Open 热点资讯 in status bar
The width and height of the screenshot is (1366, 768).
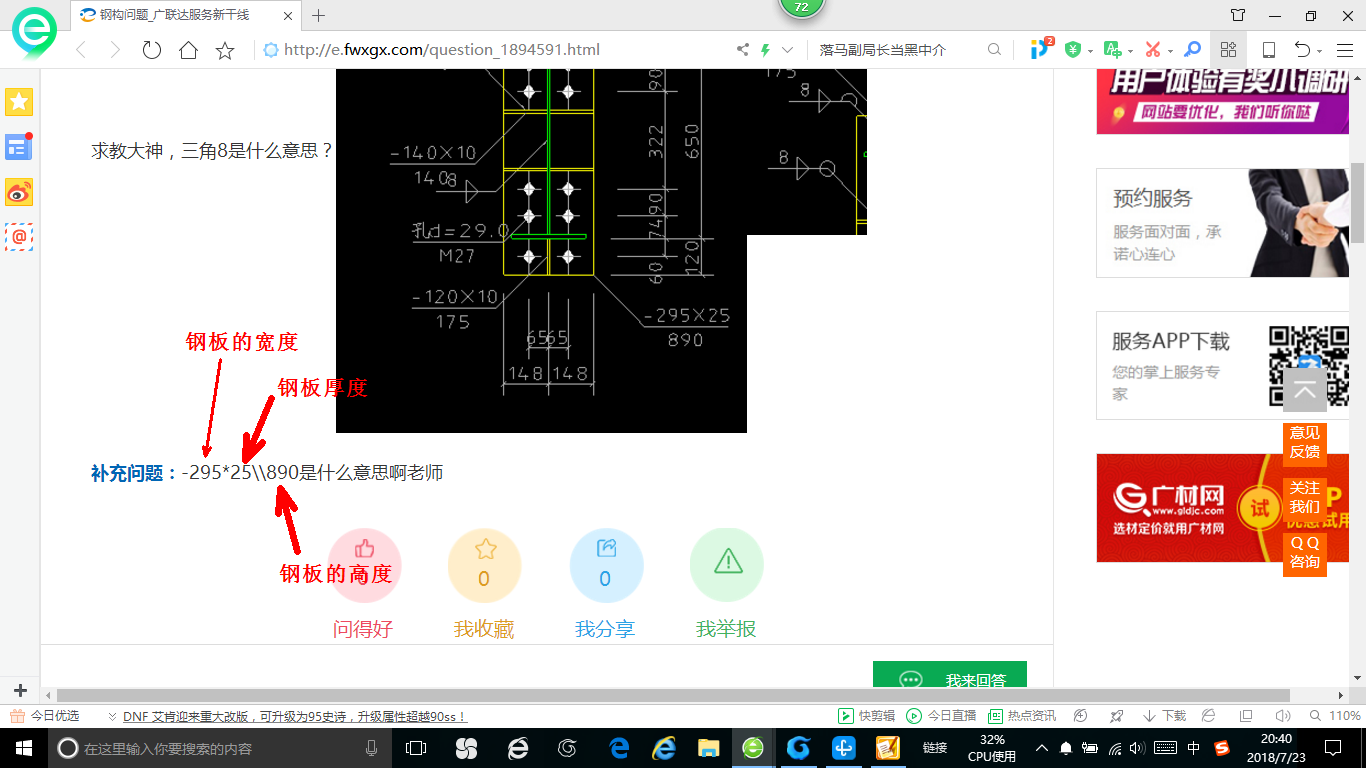1022,716
